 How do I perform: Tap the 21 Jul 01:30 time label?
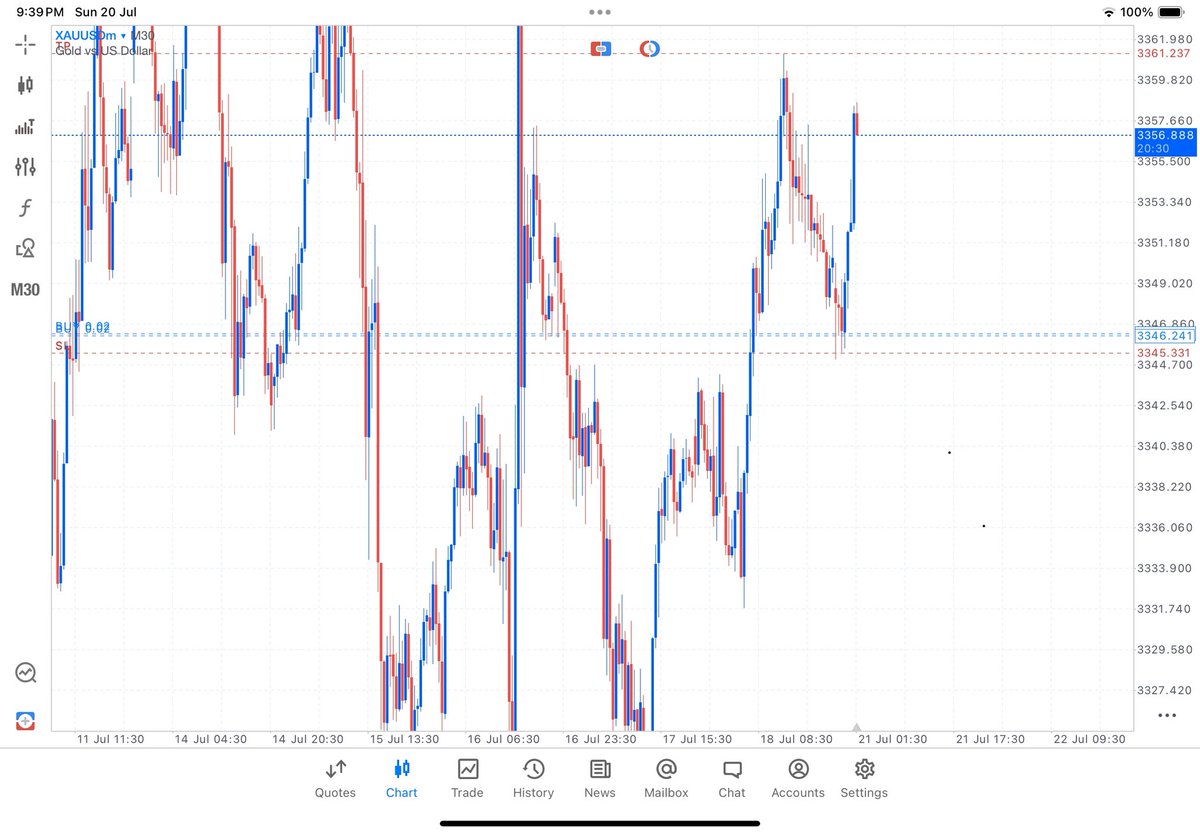[893, 740]
